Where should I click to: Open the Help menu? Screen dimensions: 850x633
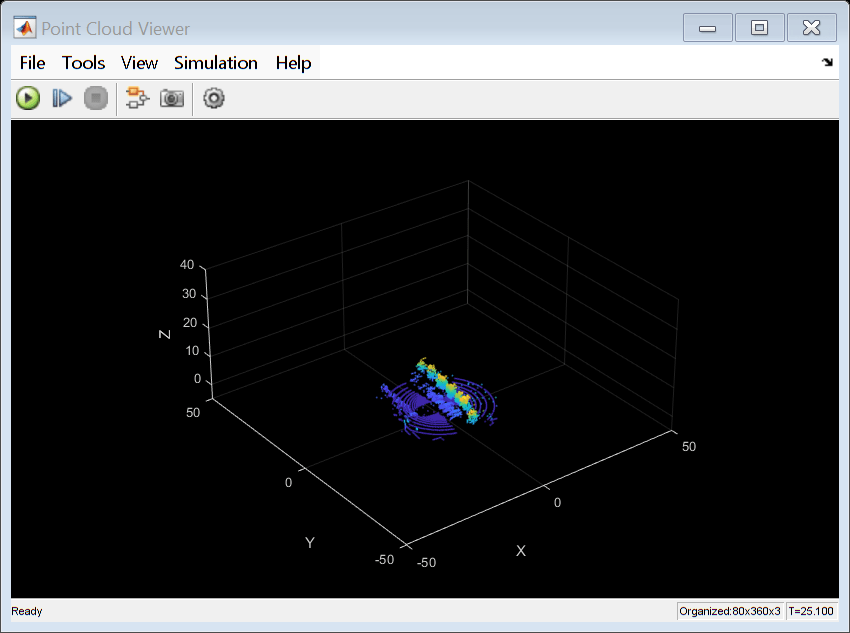click(x=293, y=62)
